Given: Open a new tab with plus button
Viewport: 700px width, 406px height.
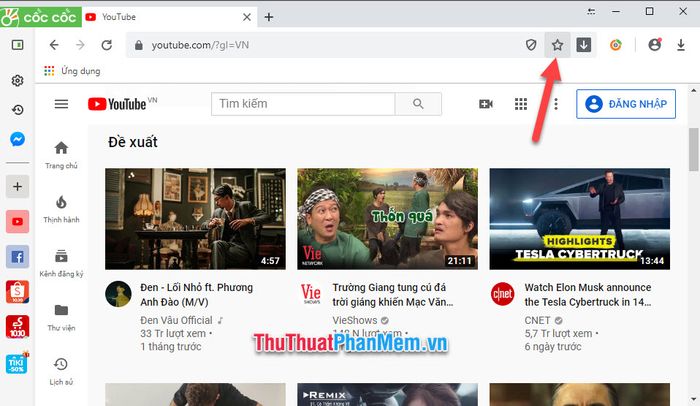Looking at the screenshot, I should tap(269, 17).
